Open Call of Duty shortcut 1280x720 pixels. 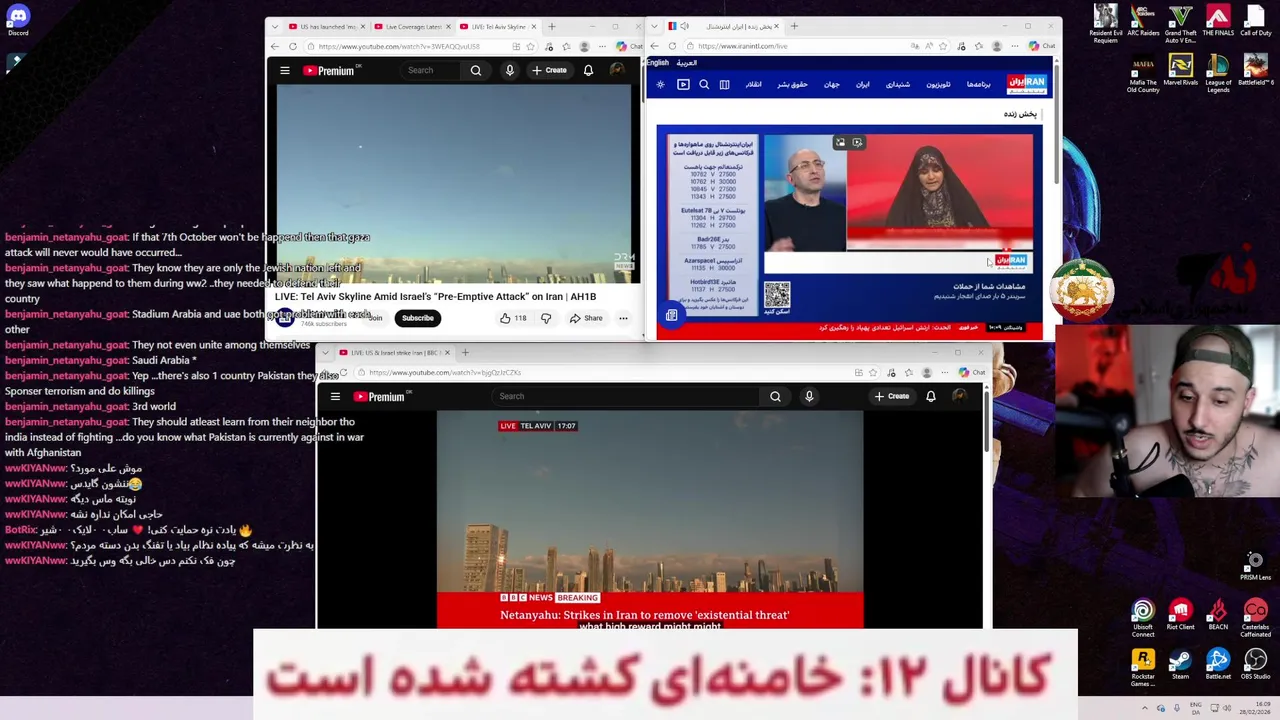[1255, 20]
